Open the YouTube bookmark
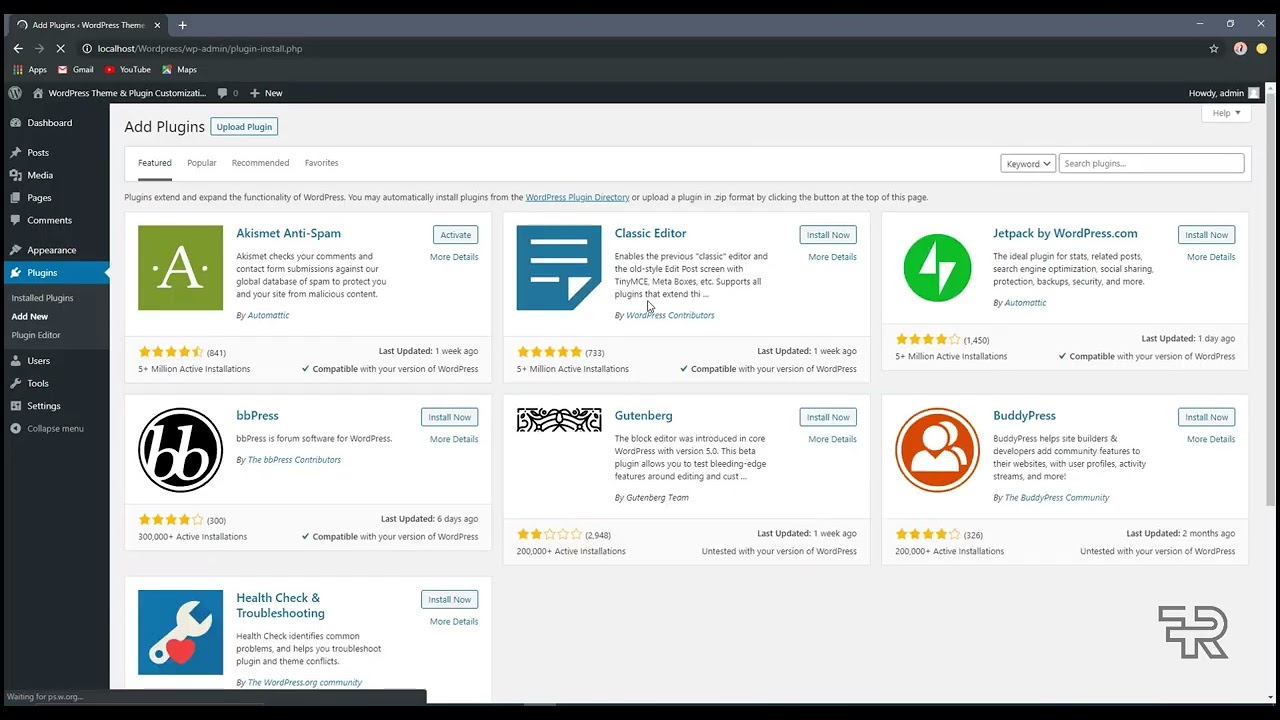Viewport: 1280px width, 720px height. point(127,70)
